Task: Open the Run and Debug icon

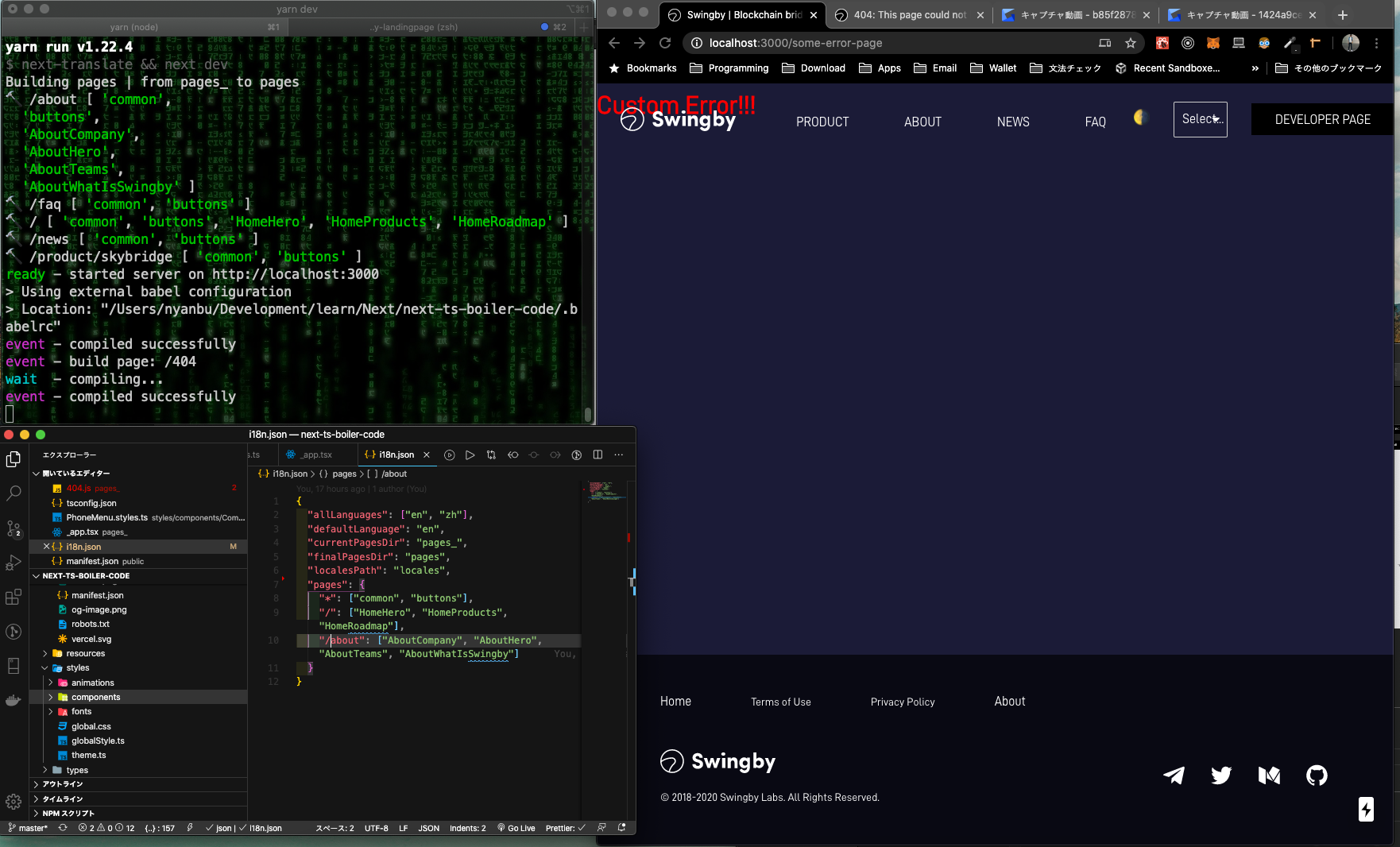Action: pos(14,563)
